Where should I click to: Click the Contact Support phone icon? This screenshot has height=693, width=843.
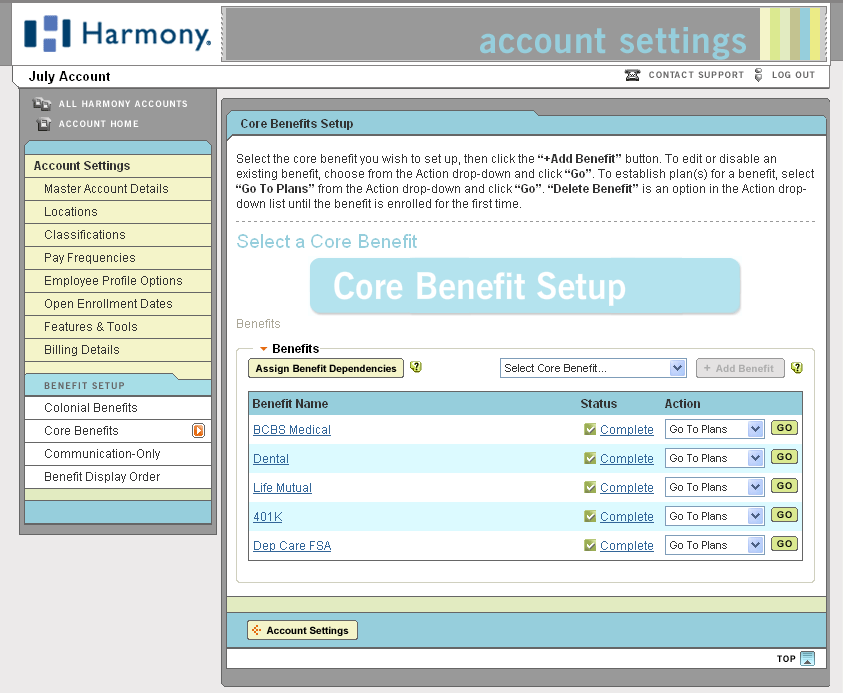(632, 75)
